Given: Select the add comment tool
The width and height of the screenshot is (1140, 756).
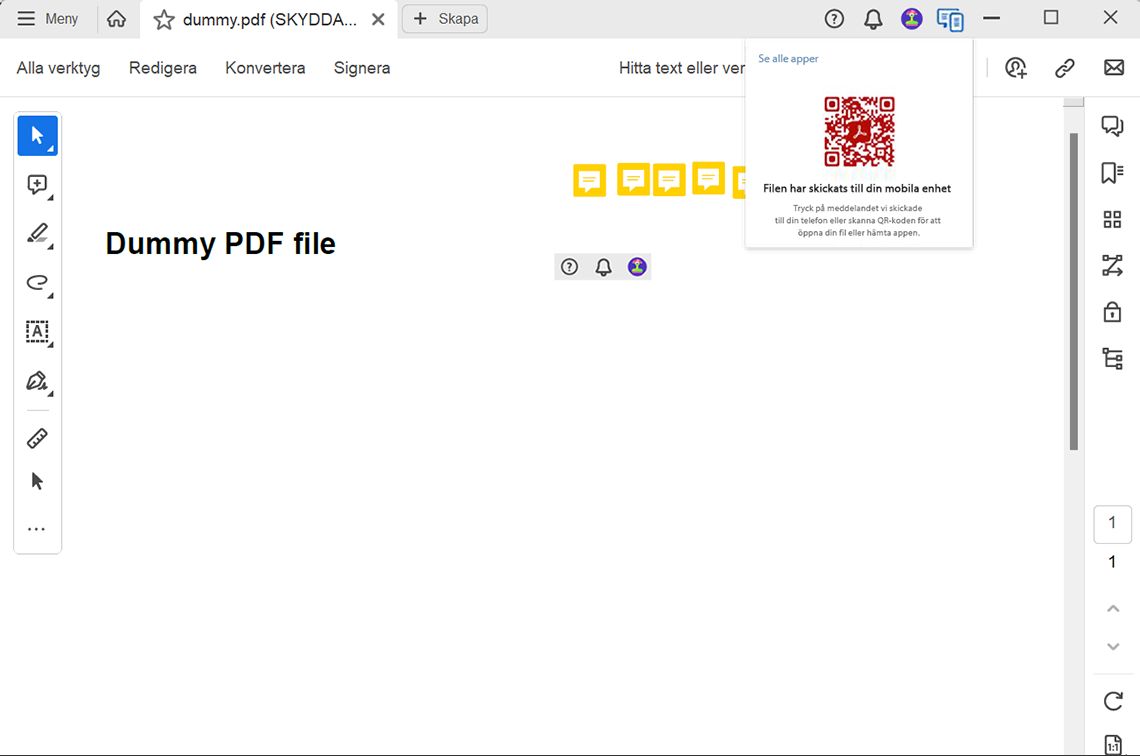Looking at the screenshot, I should pyautogui.click(x=38, y=185).
